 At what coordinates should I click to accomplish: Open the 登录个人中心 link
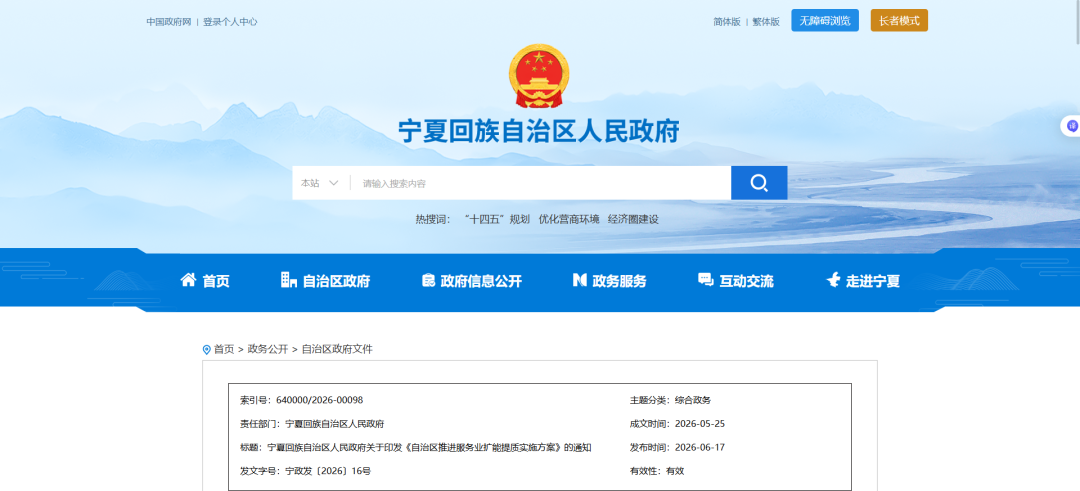coord(230,22)
